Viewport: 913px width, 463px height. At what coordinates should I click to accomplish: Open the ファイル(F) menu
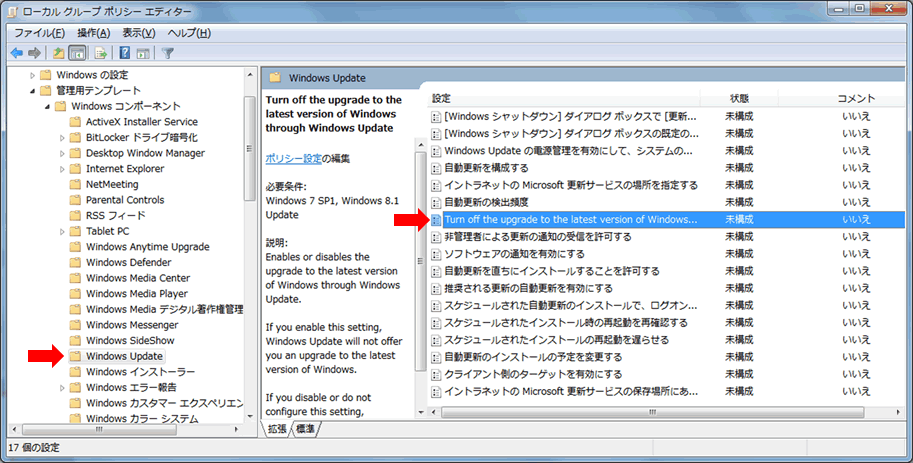39,33
